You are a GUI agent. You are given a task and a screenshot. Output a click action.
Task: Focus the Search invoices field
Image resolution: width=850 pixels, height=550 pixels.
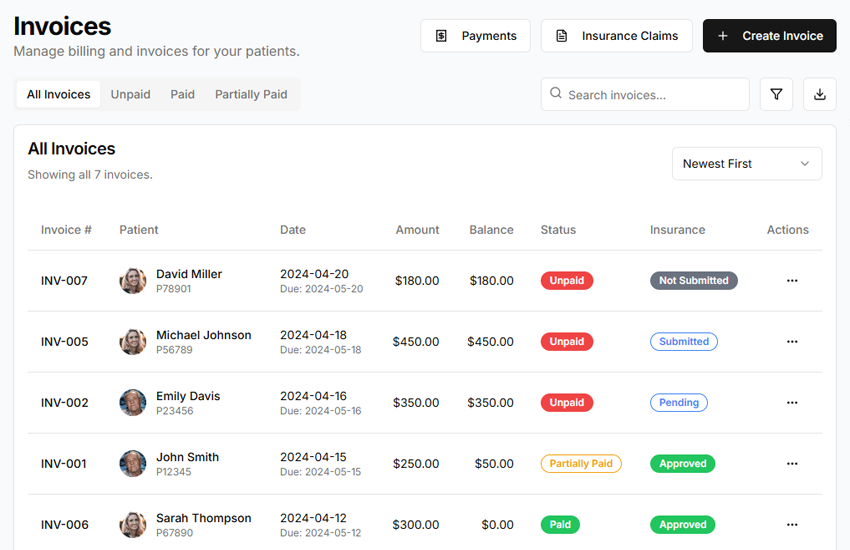click(x=650, y=95)
